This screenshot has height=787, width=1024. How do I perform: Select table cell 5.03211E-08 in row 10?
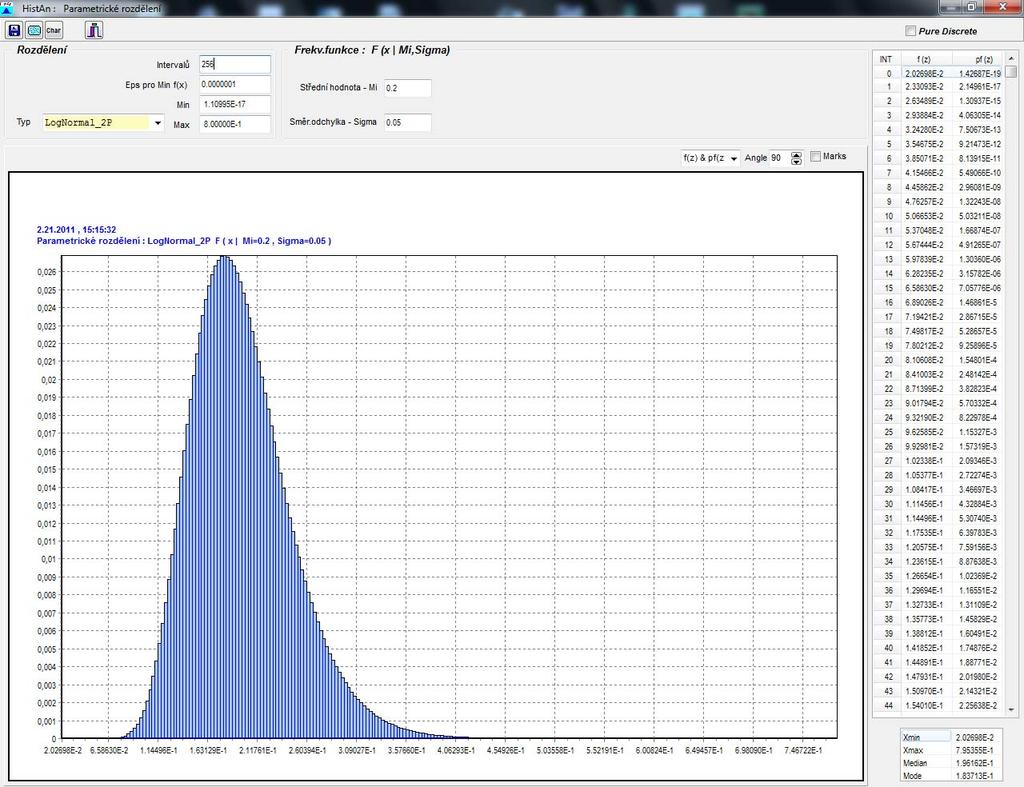click(977, 216)
